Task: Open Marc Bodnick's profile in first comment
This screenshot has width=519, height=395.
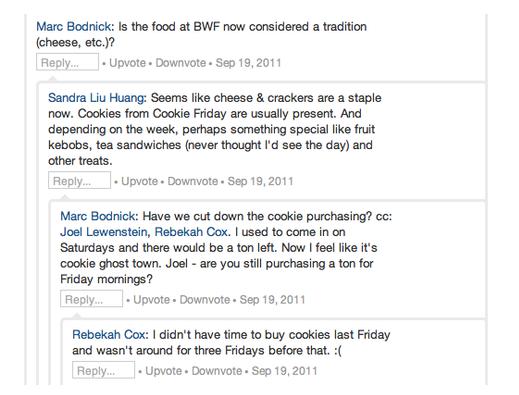Action: click(x=73, y=27)
